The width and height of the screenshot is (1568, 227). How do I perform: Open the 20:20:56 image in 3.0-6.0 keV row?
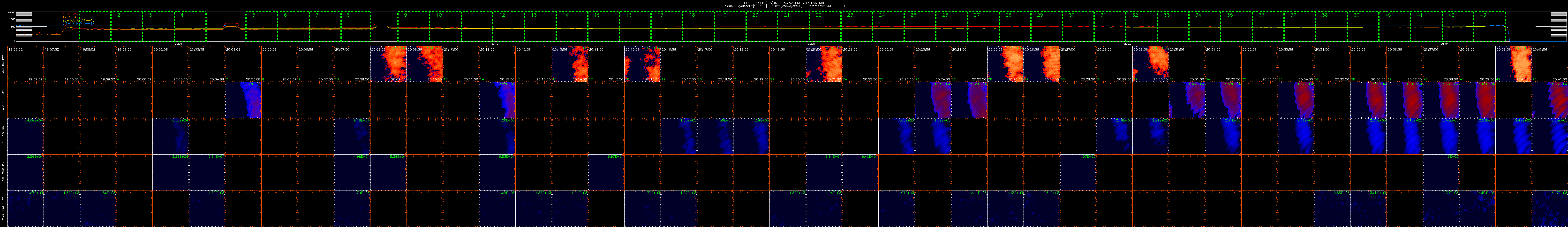pyautogui.click(x=824, y=64)
